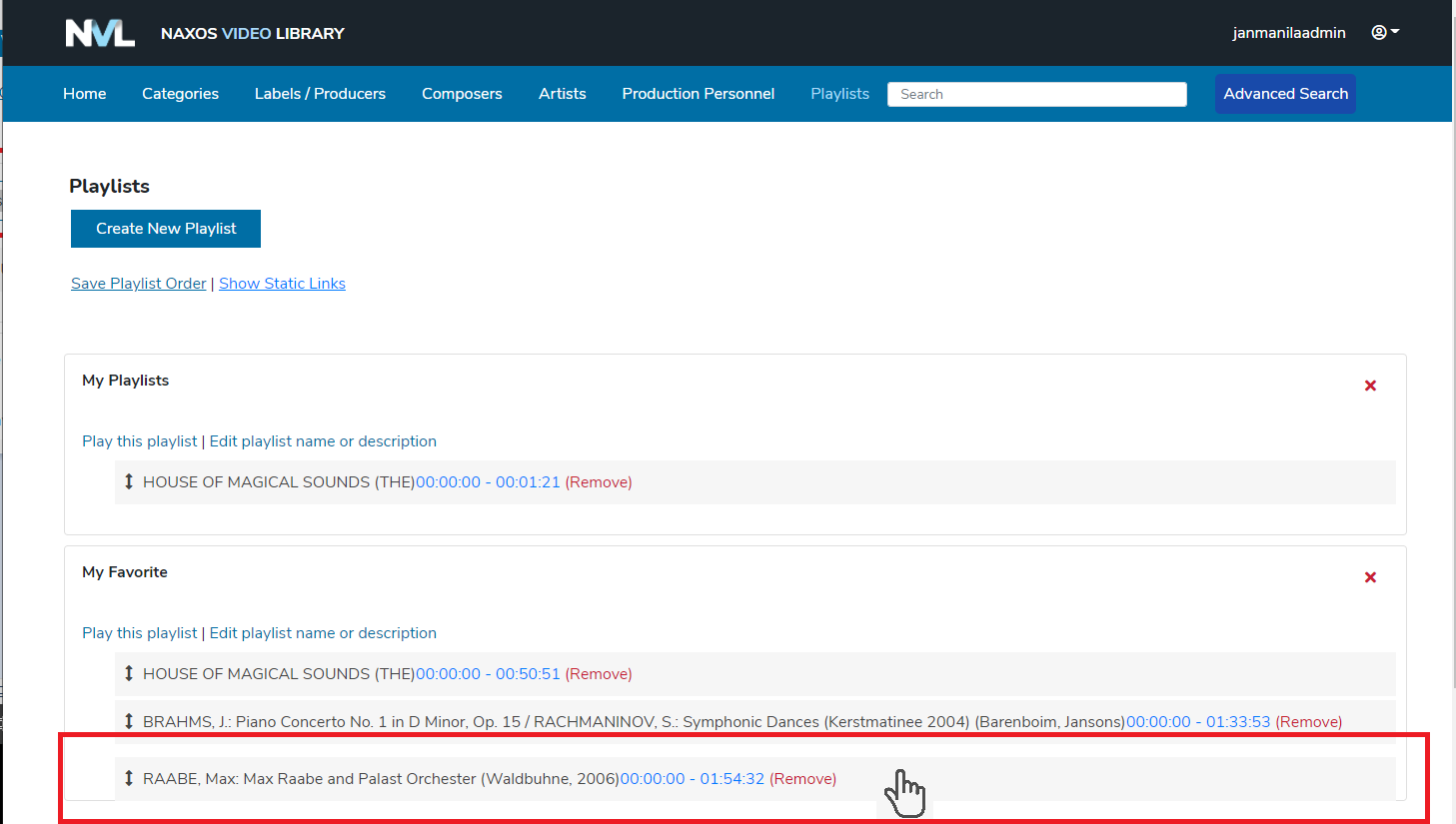The image size is (1456, 824).
Task: Open the Categories menu item
Action: 180,94
